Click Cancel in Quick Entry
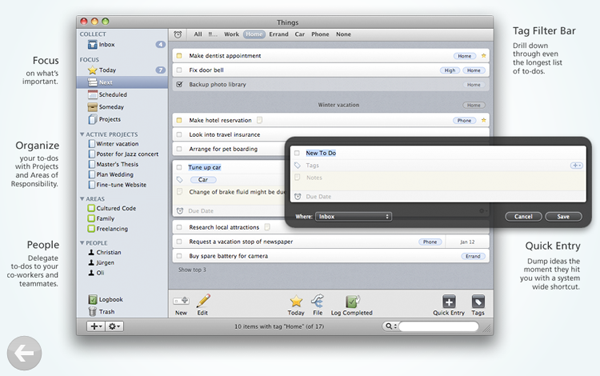The height and width of the screenshot is (376, 600). coord(523,216)
